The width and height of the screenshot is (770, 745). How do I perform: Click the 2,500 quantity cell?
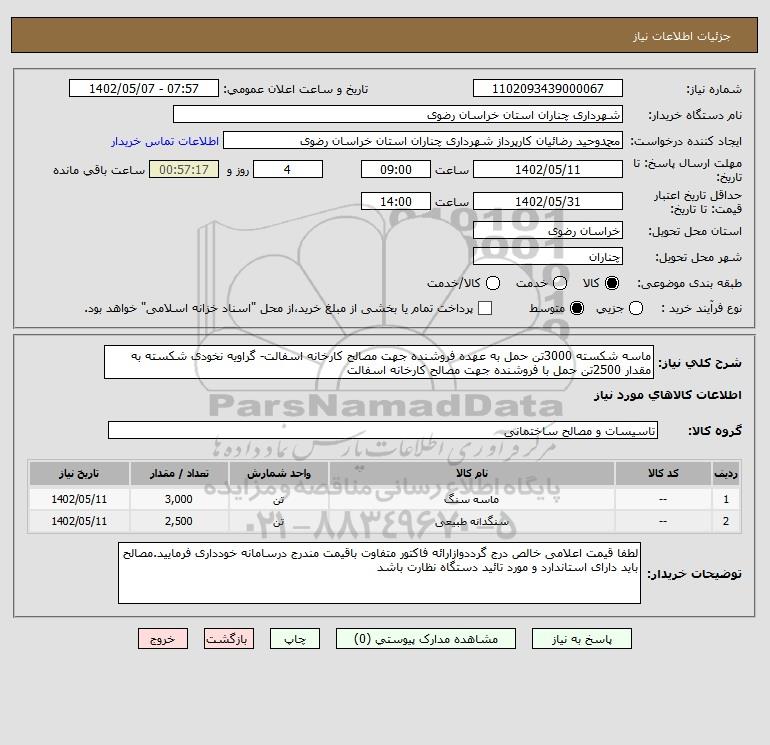click(x=179, y=521)
